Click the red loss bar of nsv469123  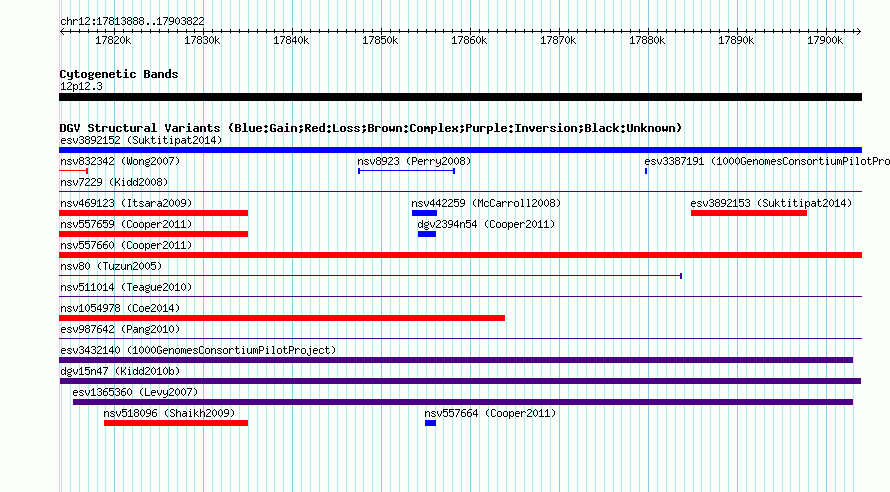[153, 213]
